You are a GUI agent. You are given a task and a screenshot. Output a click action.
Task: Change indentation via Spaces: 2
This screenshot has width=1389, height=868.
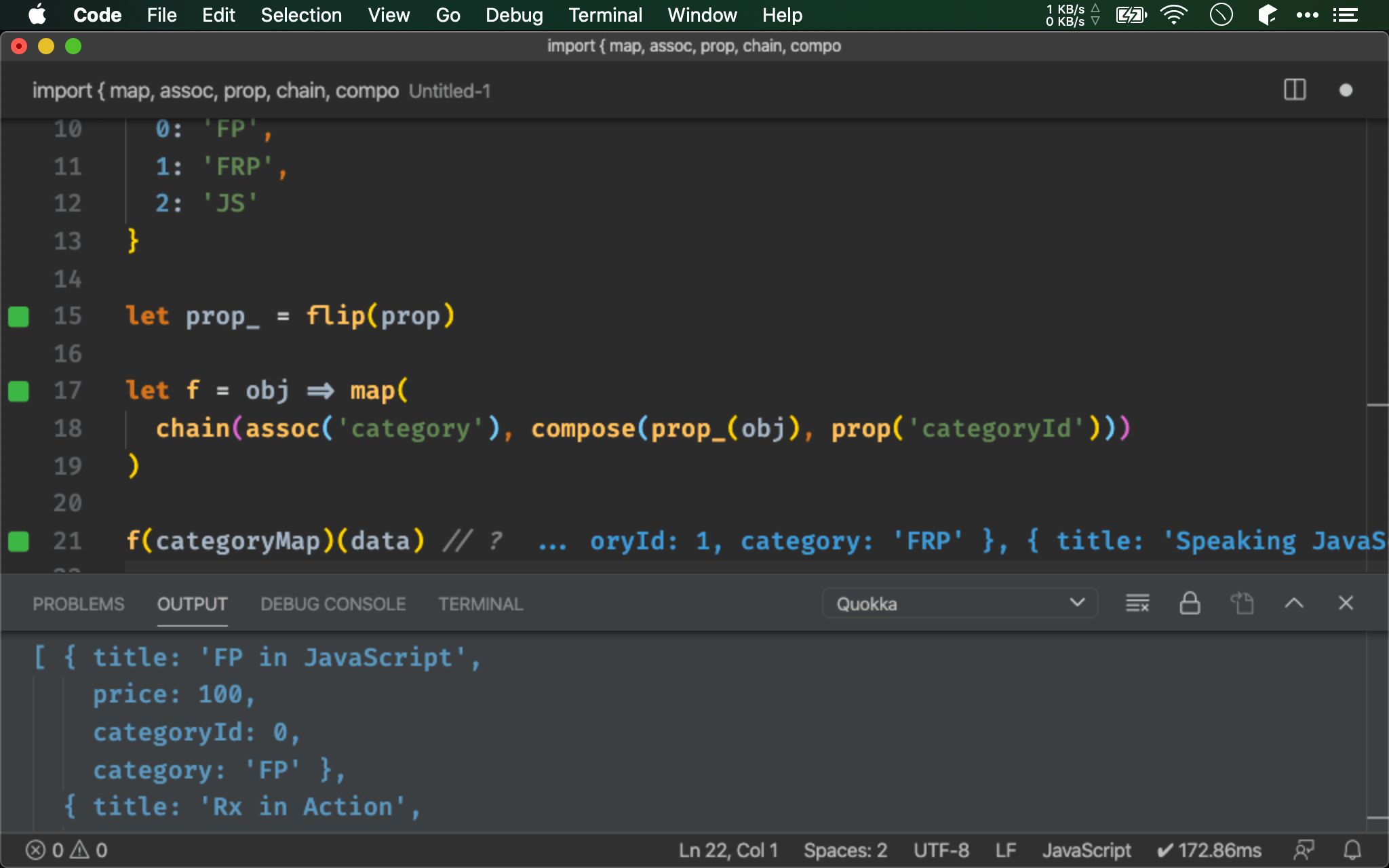(845, 850)
